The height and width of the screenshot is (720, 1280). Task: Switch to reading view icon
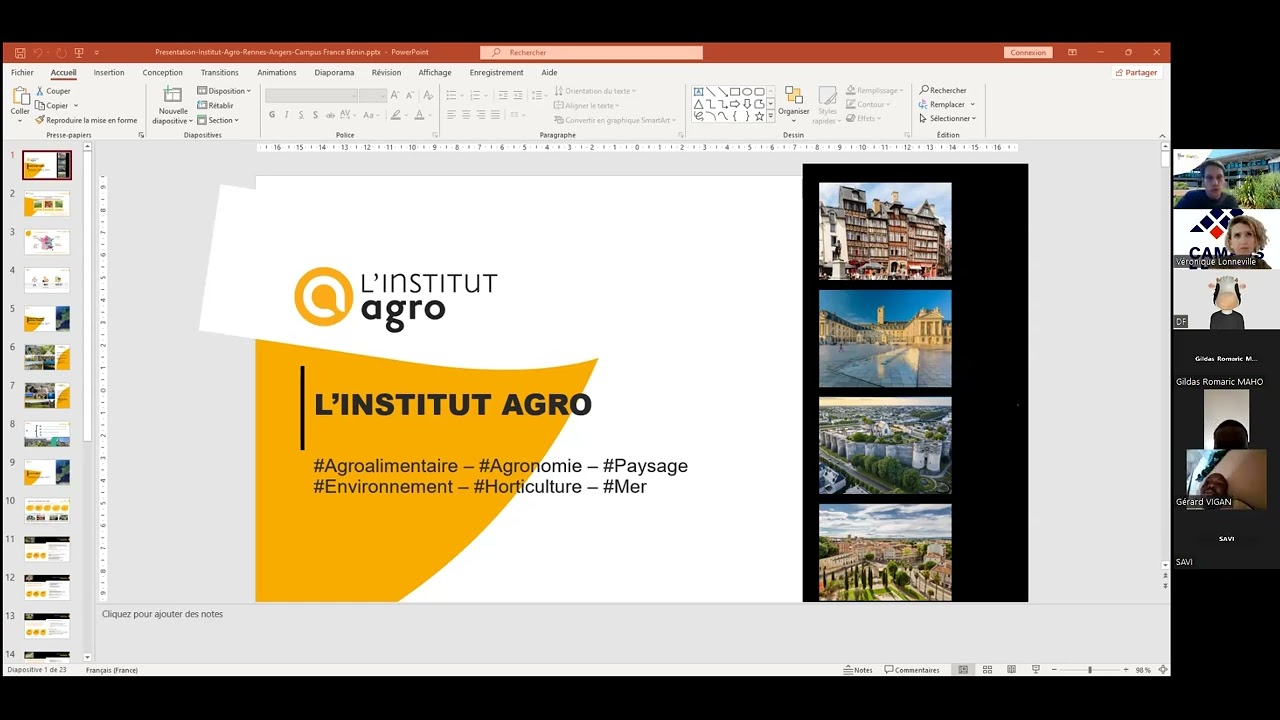[1011, 670]
